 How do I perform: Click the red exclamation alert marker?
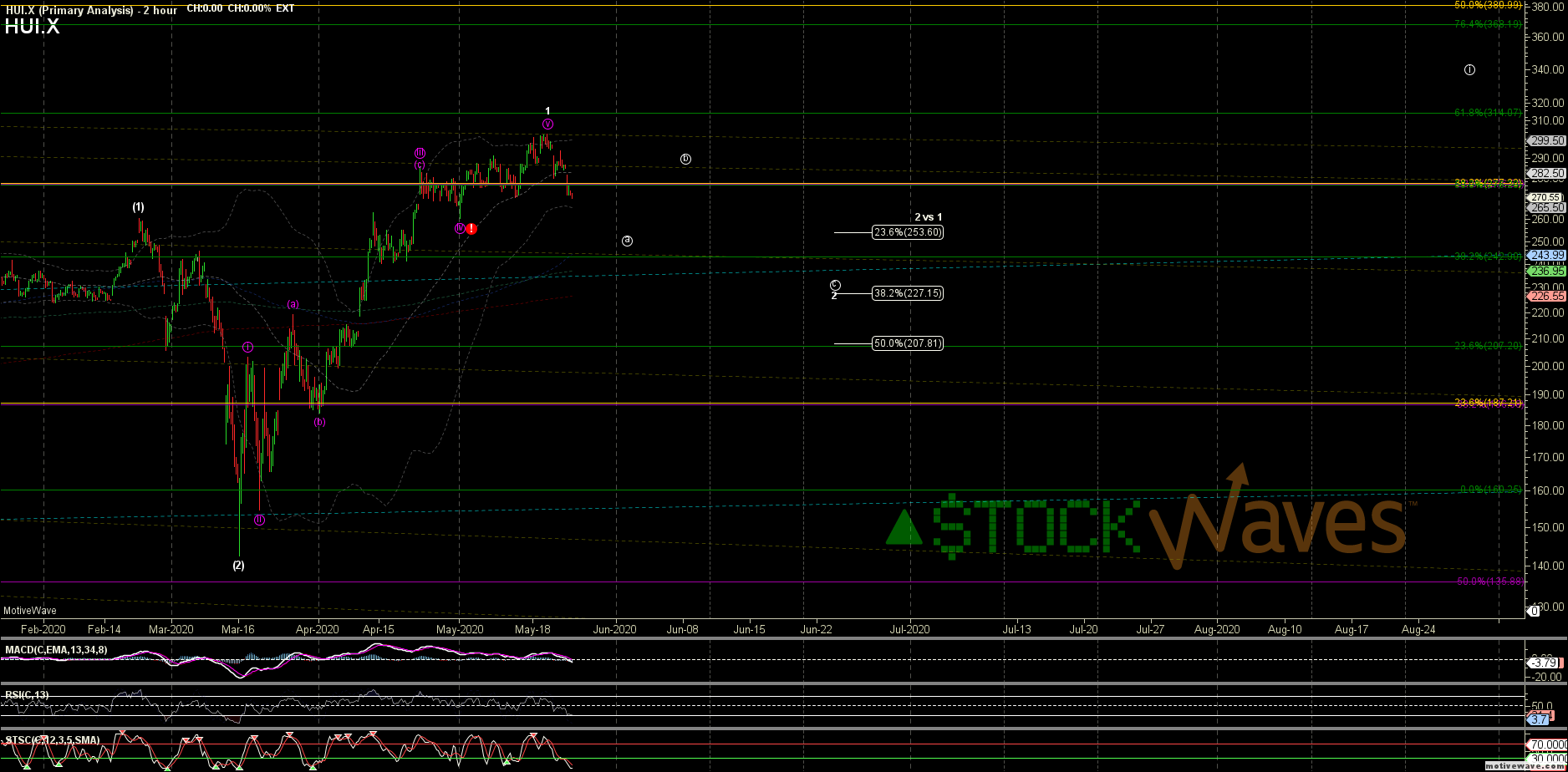click(471, 229)
